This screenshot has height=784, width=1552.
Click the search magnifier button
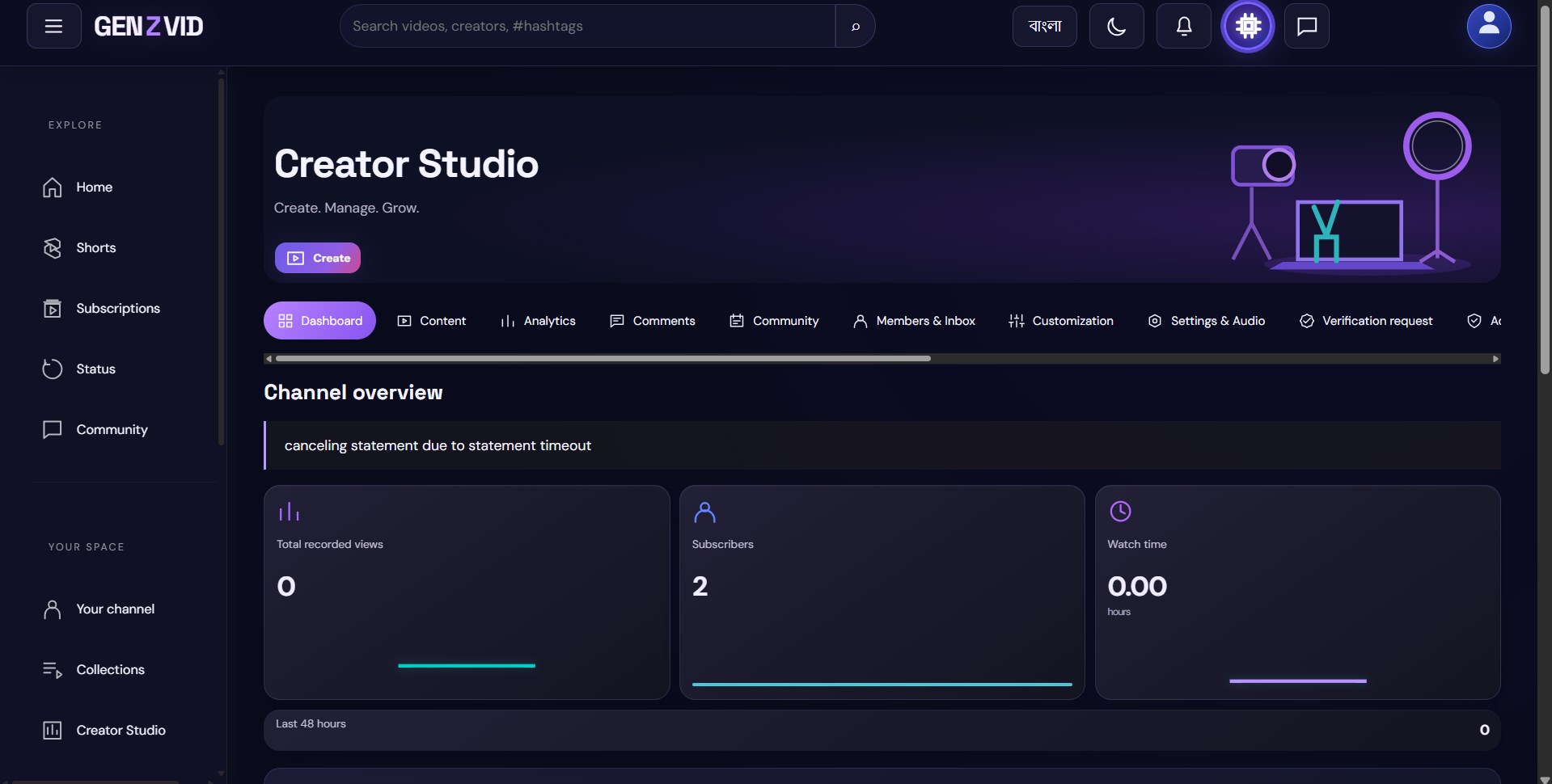point(855,26)
